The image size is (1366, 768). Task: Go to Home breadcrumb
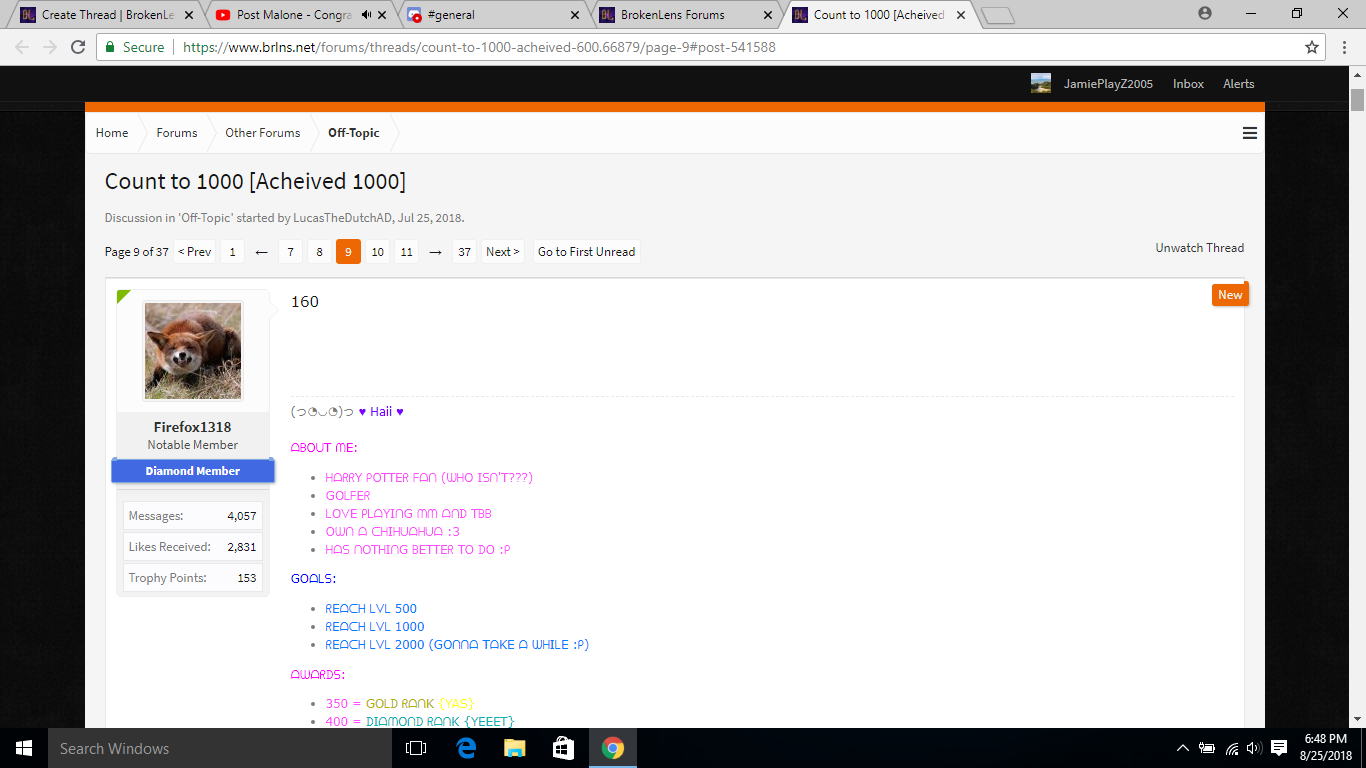(x=112, y=133)
